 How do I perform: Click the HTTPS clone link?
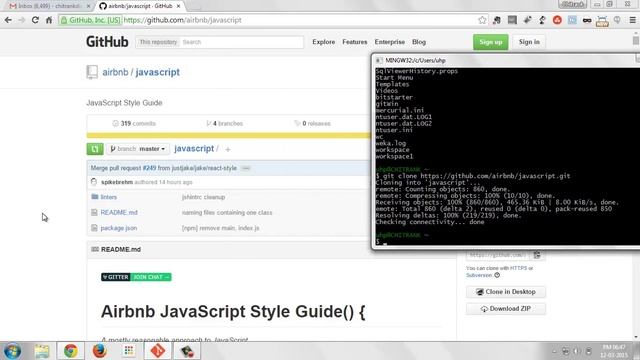(518, 268)
